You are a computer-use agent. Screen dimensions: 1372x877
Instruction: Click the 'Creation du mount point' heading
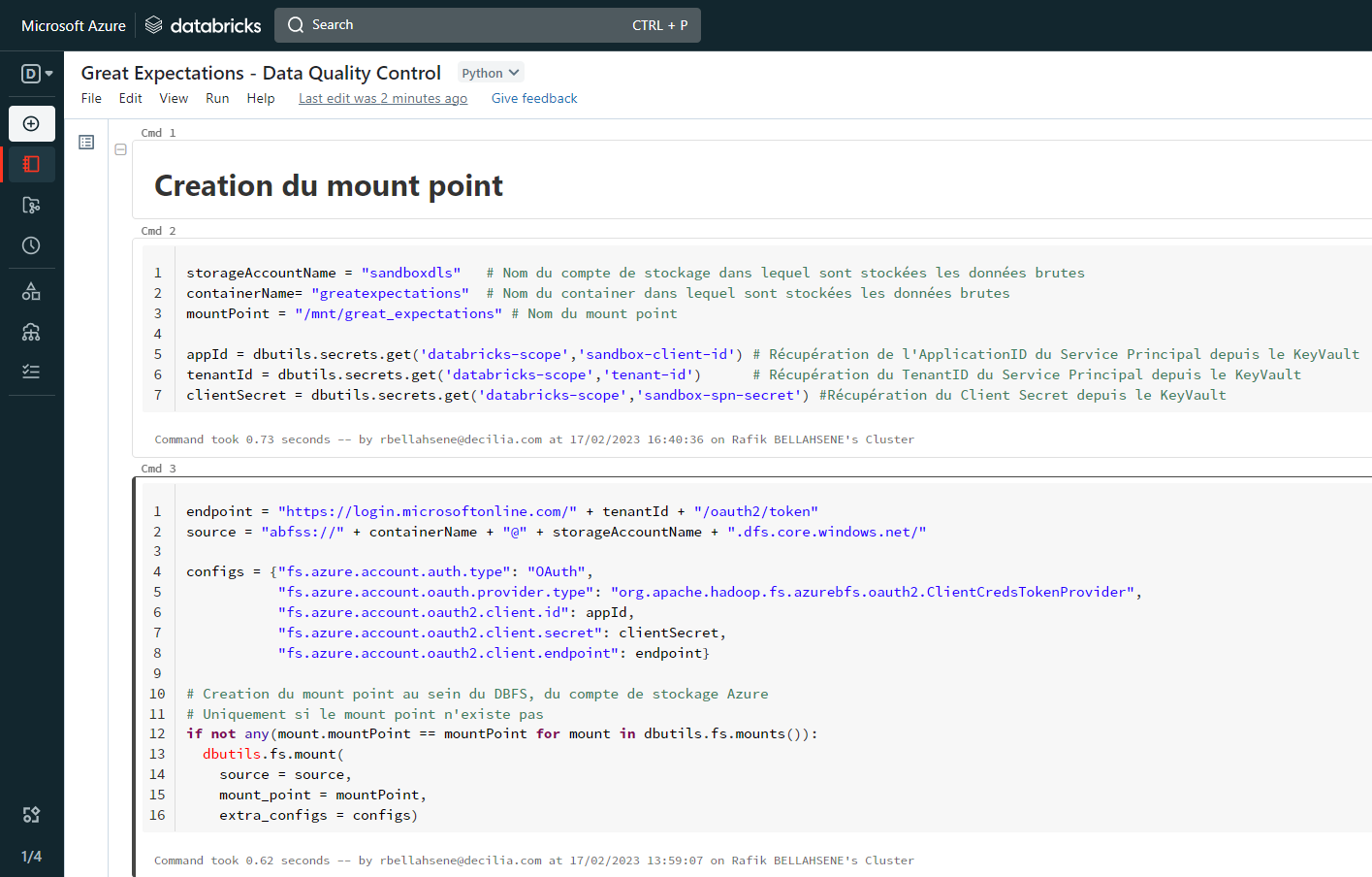(x=329, y=185)
